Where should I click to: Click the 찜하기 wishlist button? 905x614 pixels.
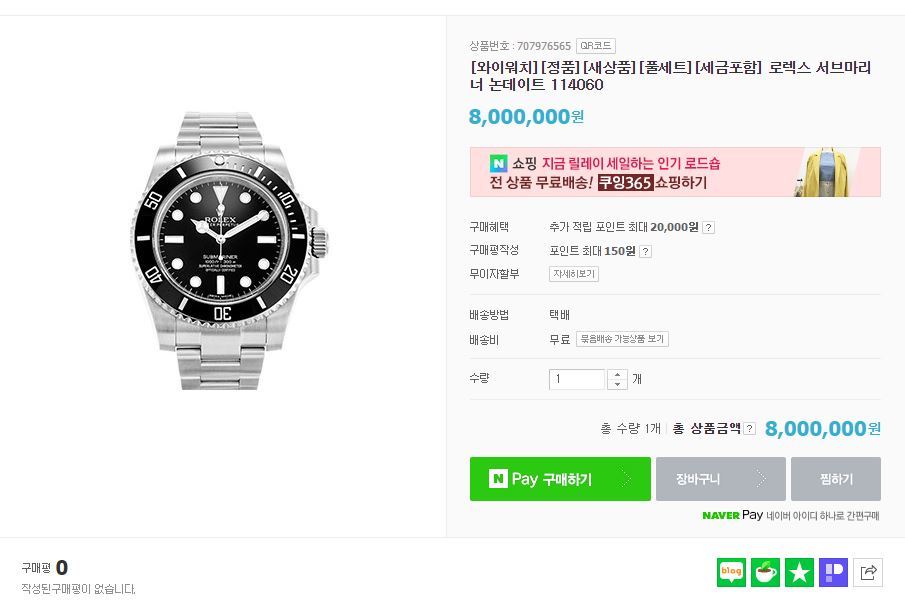point(836,479)
